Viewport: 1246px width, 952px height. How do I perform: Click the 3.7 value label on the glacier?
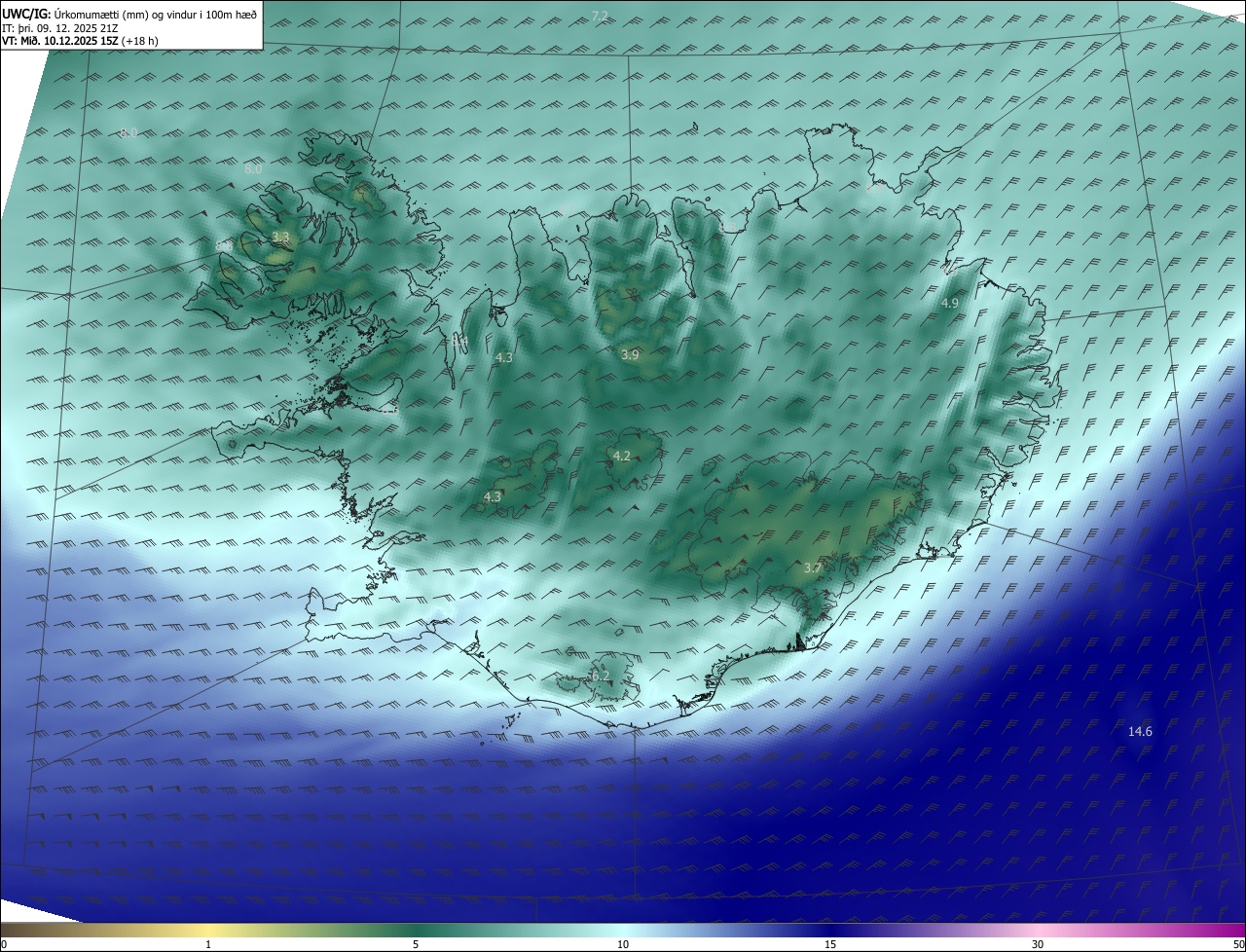coord(814,568)
